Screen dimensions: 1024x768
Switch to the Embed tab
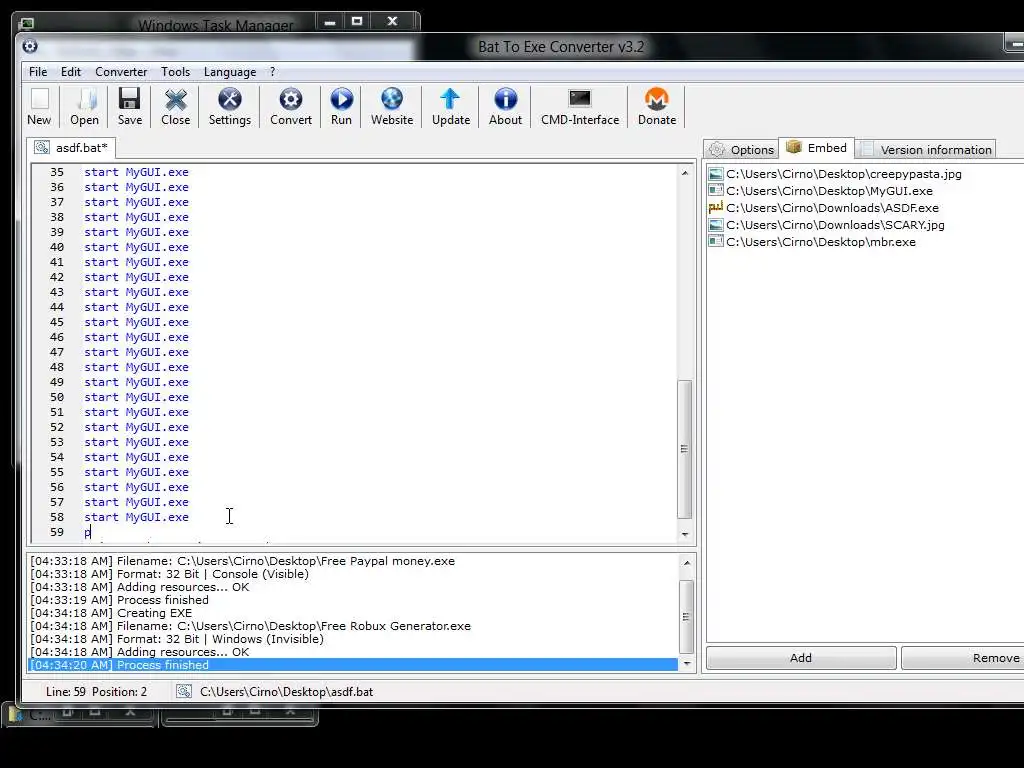click(817, 148)
